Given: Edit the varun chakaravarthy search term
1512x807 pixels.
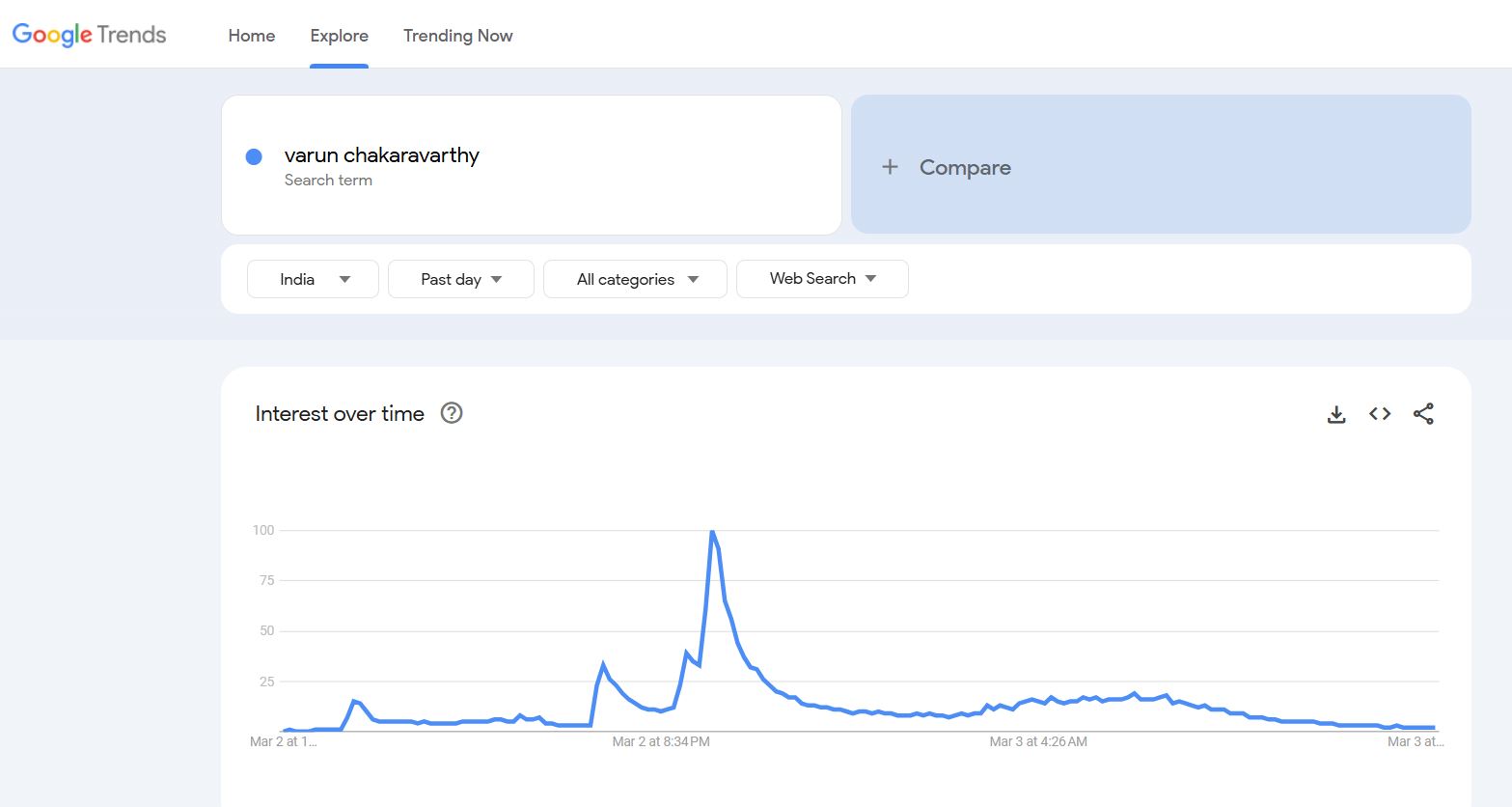Looking at the screenshot, I should tap(382, 155).
